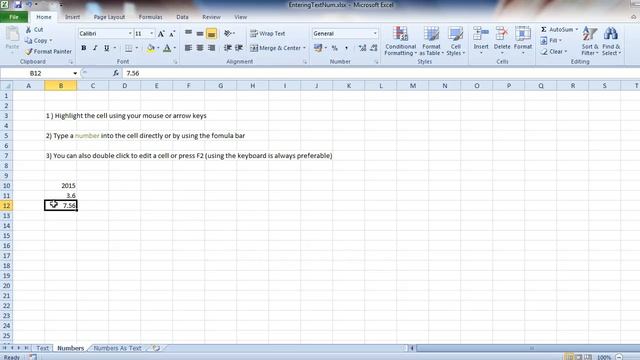Click the Save icon in Quick Access Toolbar
Screen dimensions: 640x360
(x=18, y=5)
